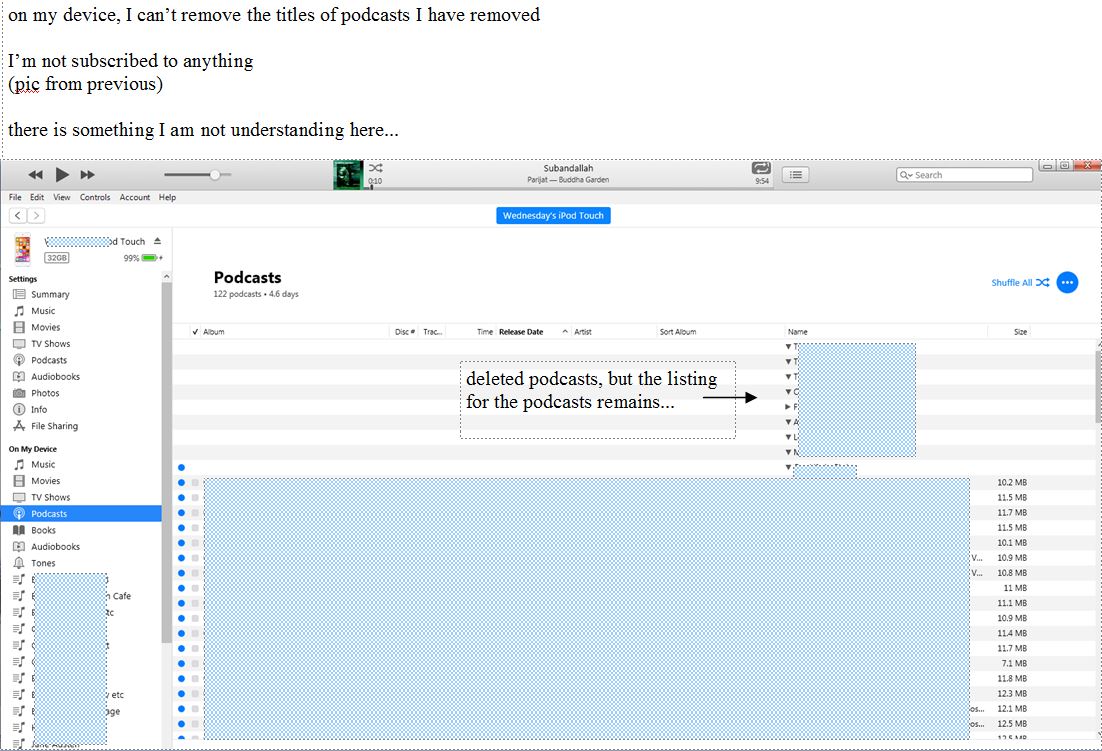Toggle checkbox on the 11.1 MB row
The height and width of the screenshot is (751, 1102).
(195, 603)
